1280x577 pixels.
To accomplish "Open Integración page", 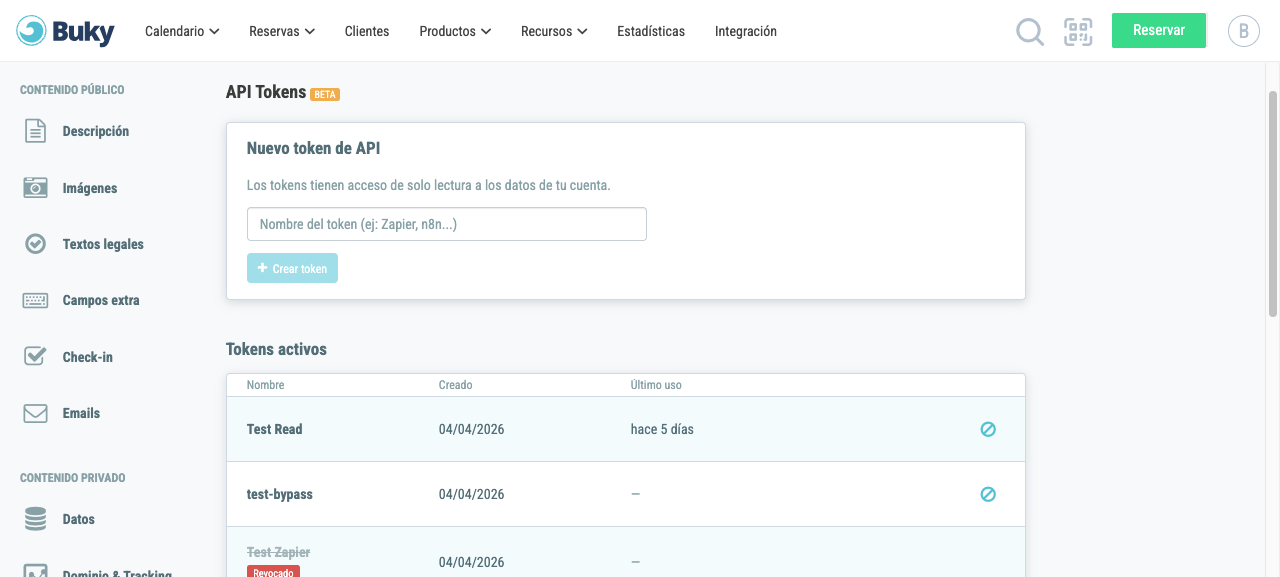I will pos(746,31).
